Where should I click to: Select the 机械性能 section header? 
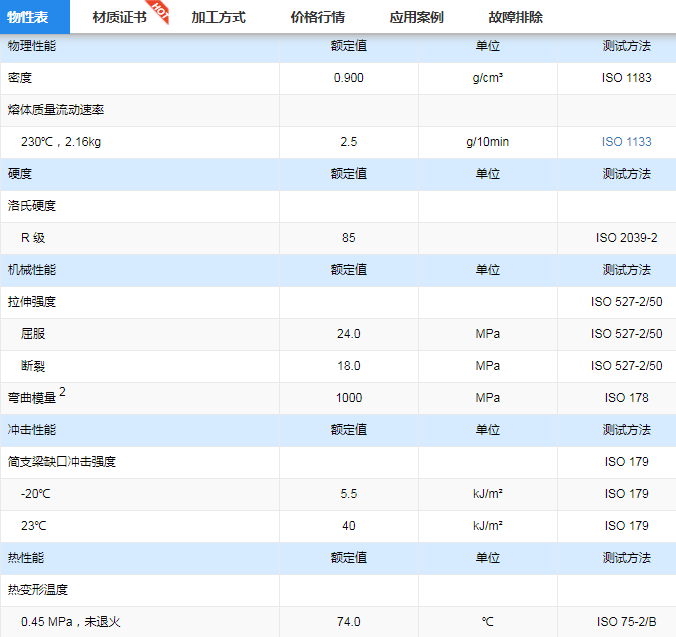tap(32, 270)
